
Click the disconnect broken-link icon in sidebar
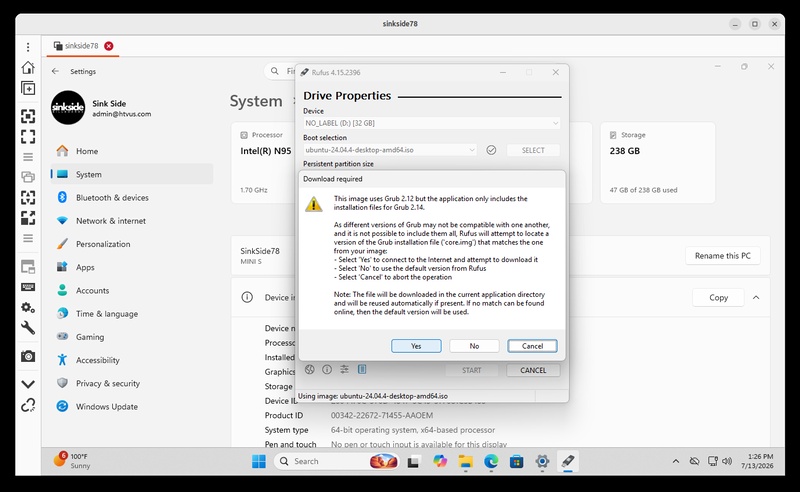(28, 405)
